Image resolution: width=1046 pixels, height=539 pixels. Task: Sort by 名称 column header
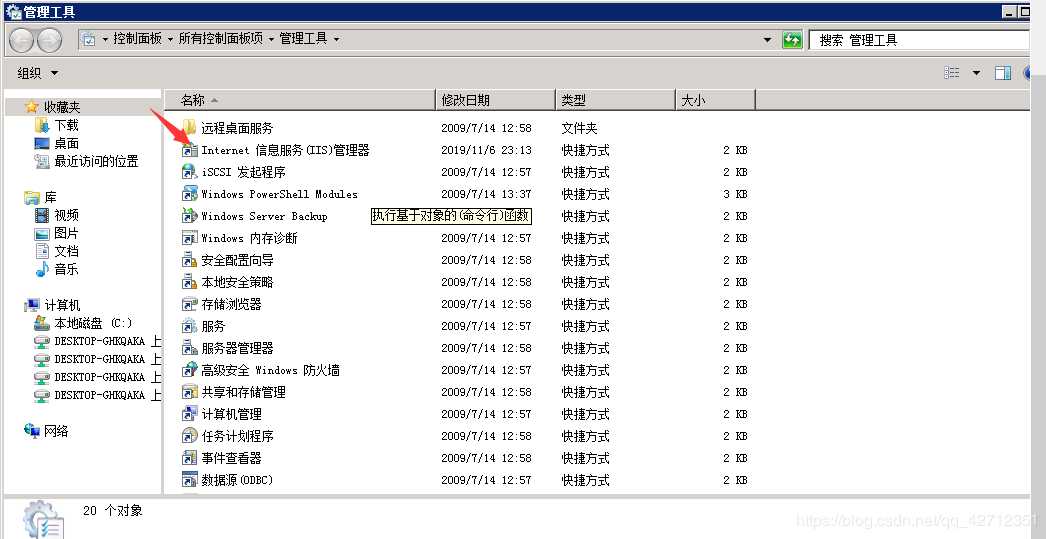(x=300, y=100)
